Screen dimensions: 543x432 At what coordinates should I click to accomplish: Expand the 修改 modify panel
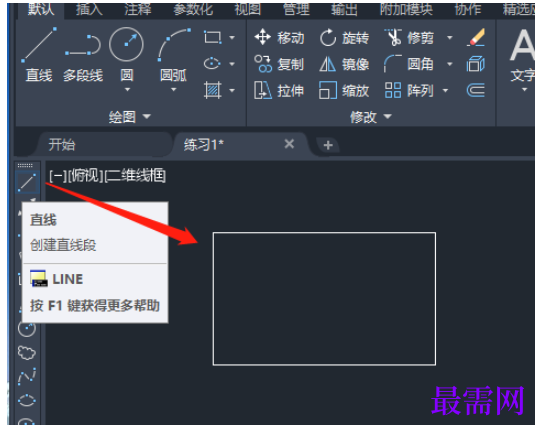click(371, 117)
